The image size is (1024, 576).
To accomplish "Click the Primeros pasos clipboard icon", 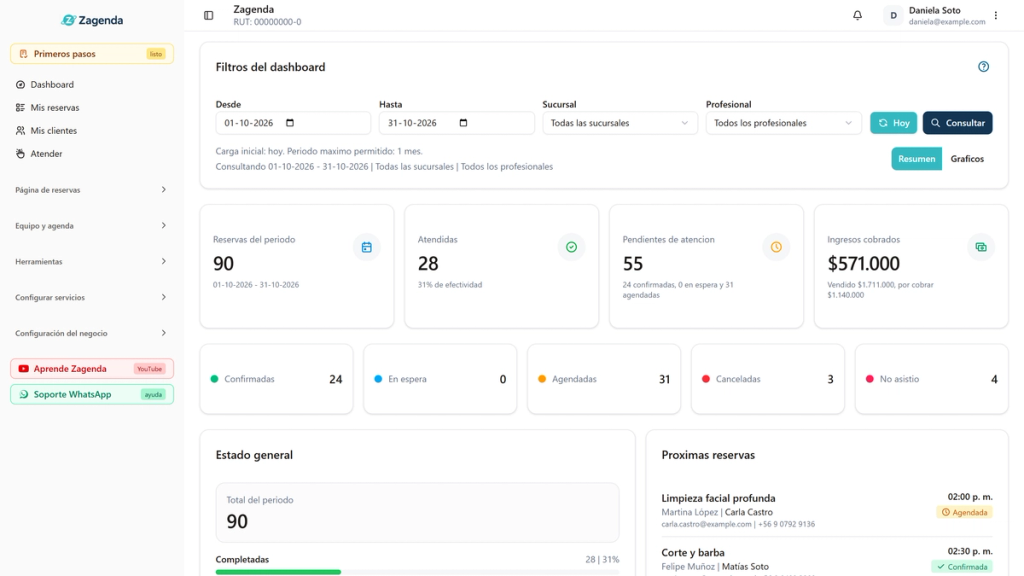I will [x=24, y=54].
